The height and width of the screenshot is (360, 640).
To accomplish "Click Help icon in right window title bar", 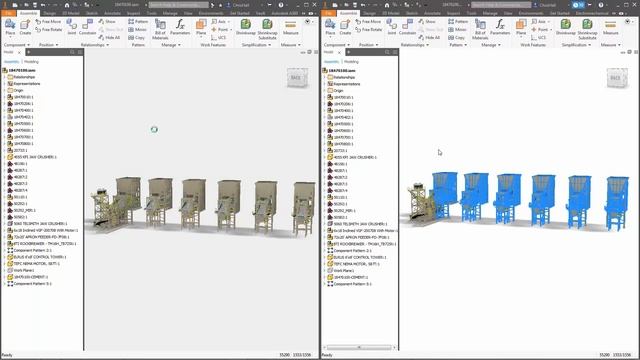I will pos(601,5).
